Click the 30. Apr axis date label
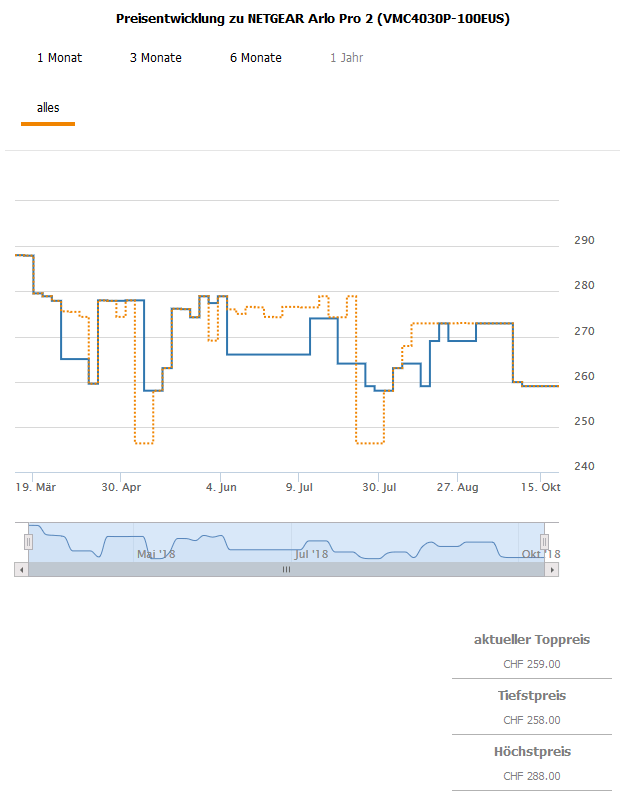The image size is (622, 799). pyautogui.click(x=121, y=487)
